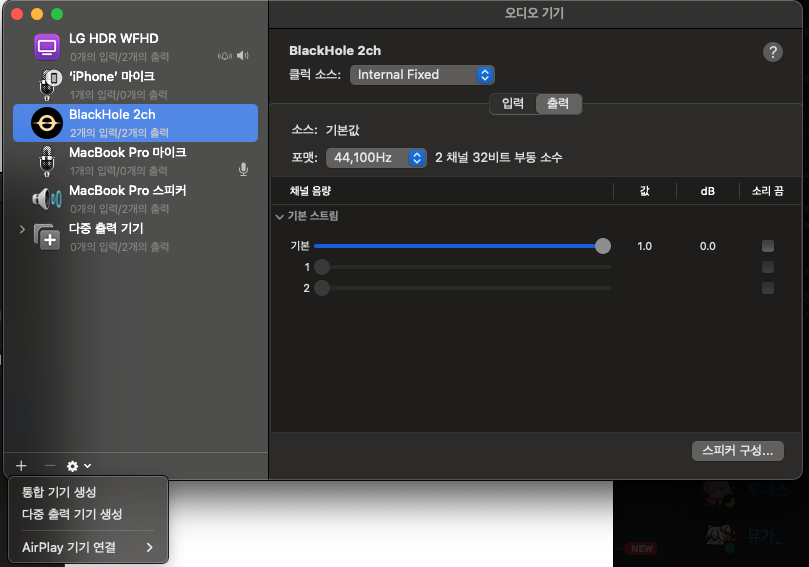The height and width of the screenshot is (567, 809).
Task: Click the default input mic icon on MacBook Pro 마이크 row
Action: 244,170
